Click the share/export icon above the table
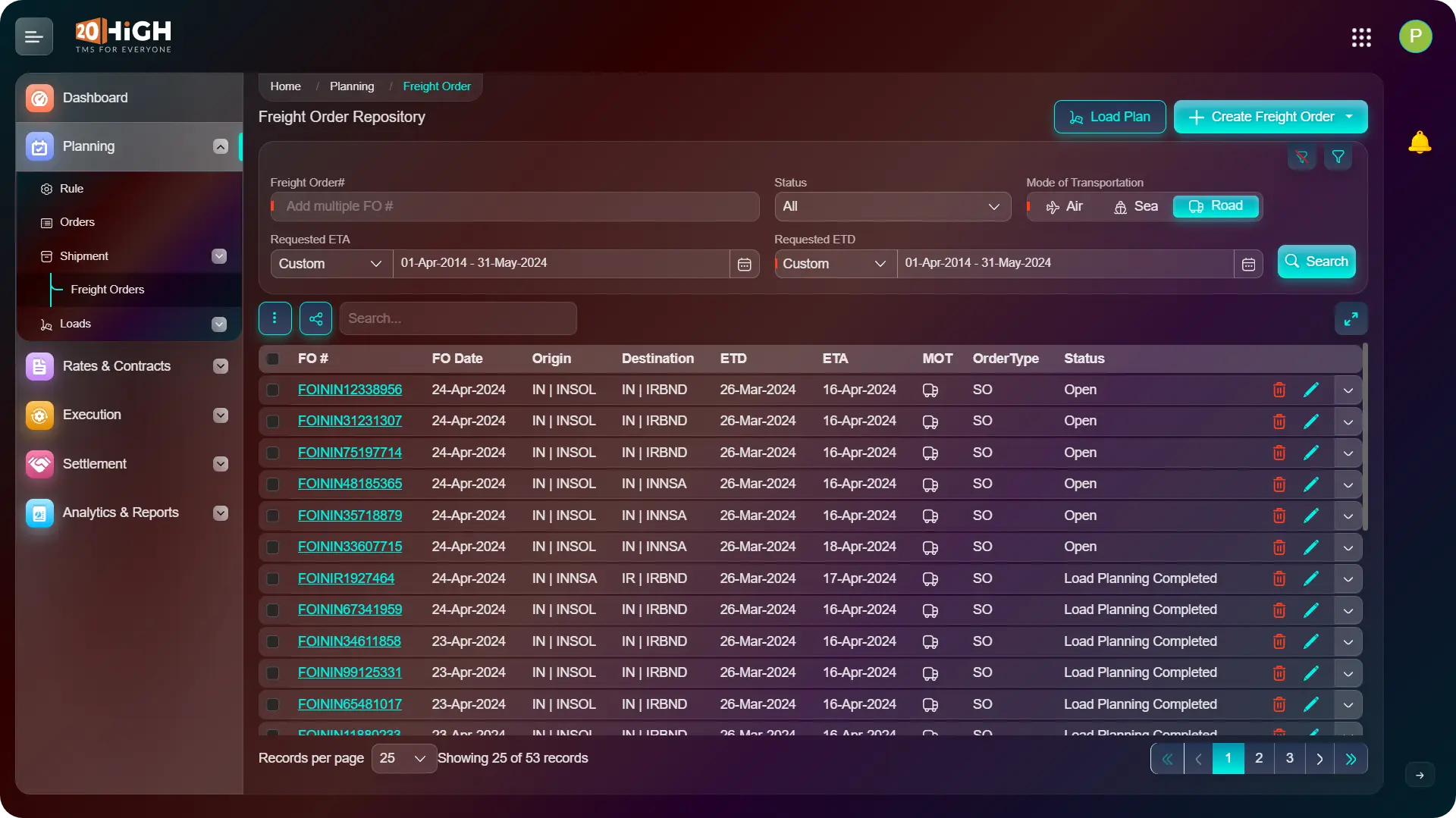The image size is (1456, 818). 315,318
